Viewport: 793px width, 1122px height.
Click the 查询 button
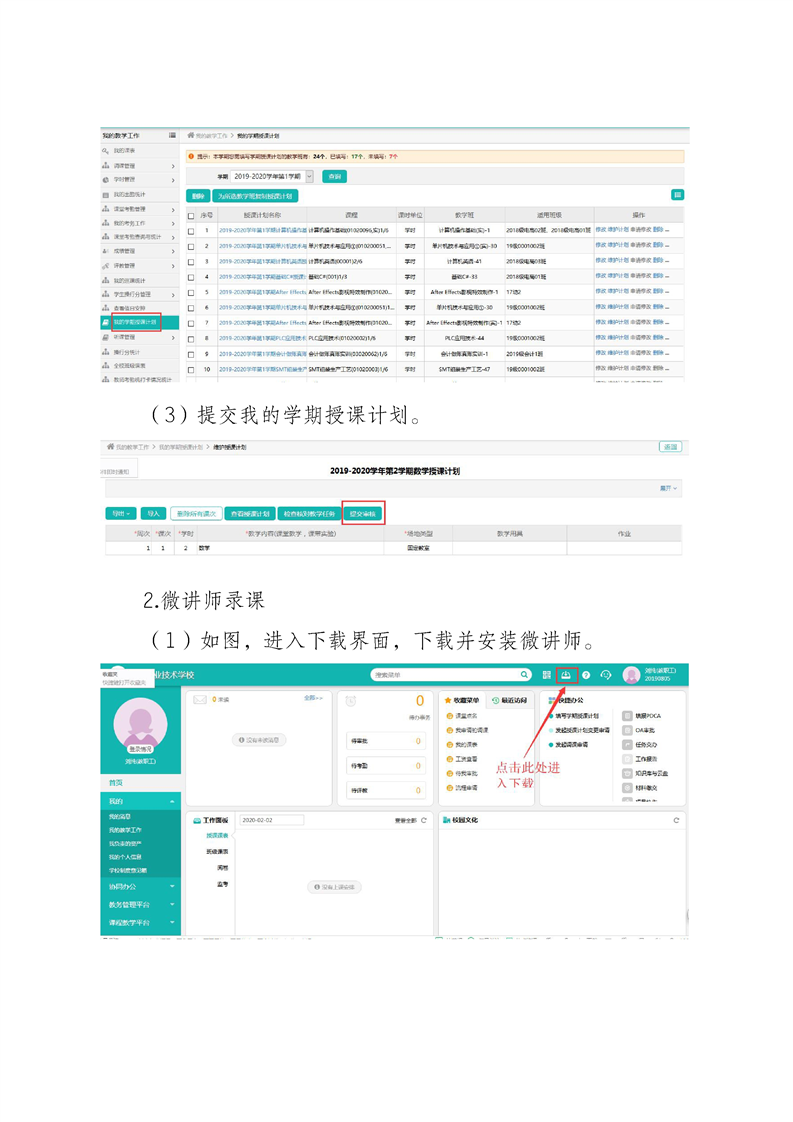[334, 176]
